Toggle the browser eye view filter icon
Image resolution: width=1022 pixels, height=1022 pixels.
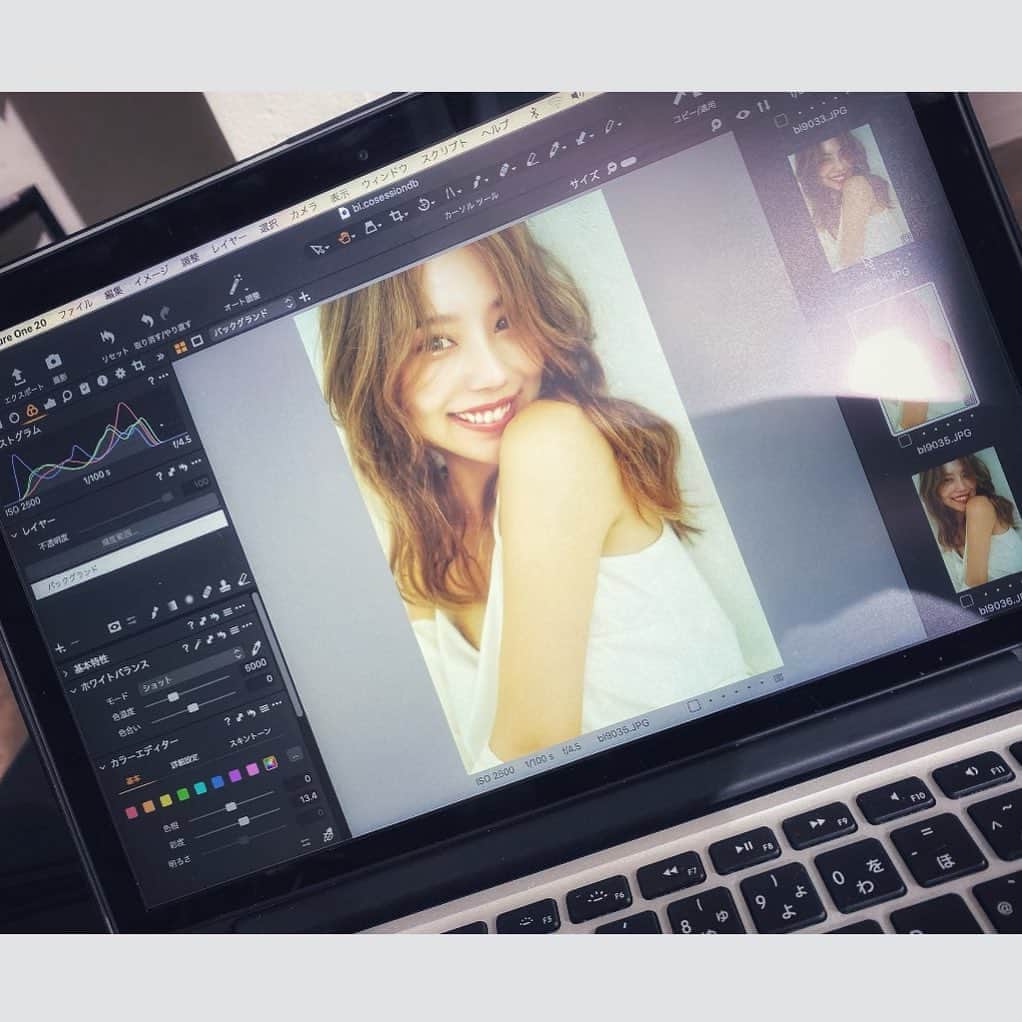coord(743,114)
